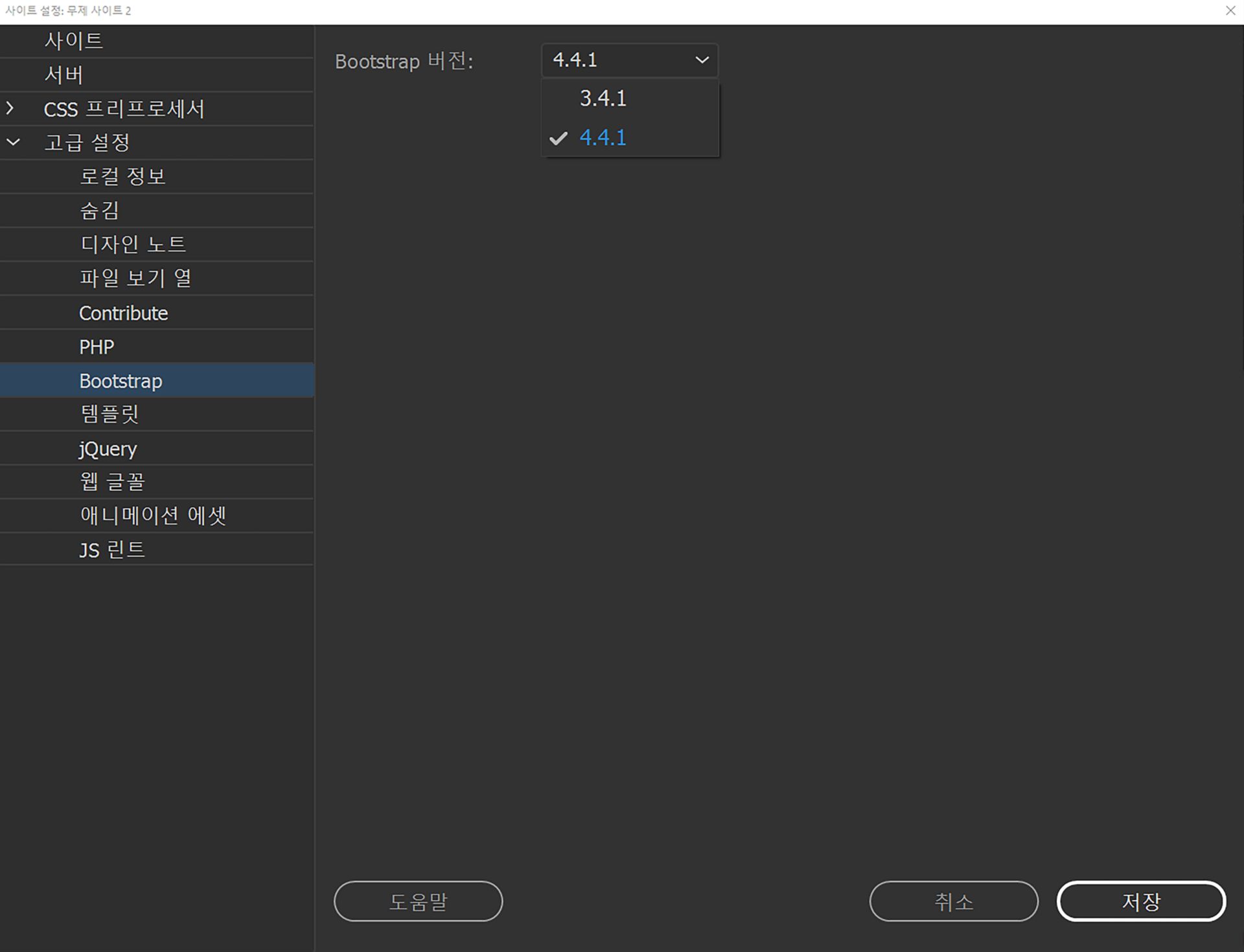Select the PHP settings category
The height and width of the screenshot is (952, 1244).
coord(95,346)
